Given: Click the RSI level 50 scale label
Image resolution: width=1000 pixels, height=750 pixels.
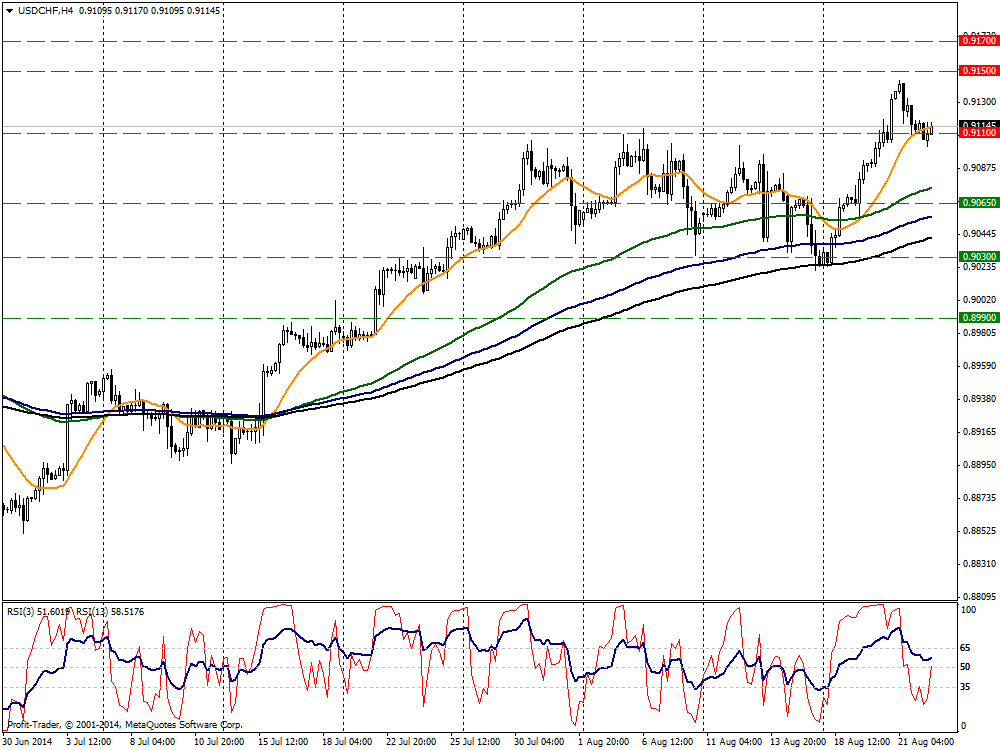Looking at the screenshot, I should pyautogui.click(x=966, y=667).
